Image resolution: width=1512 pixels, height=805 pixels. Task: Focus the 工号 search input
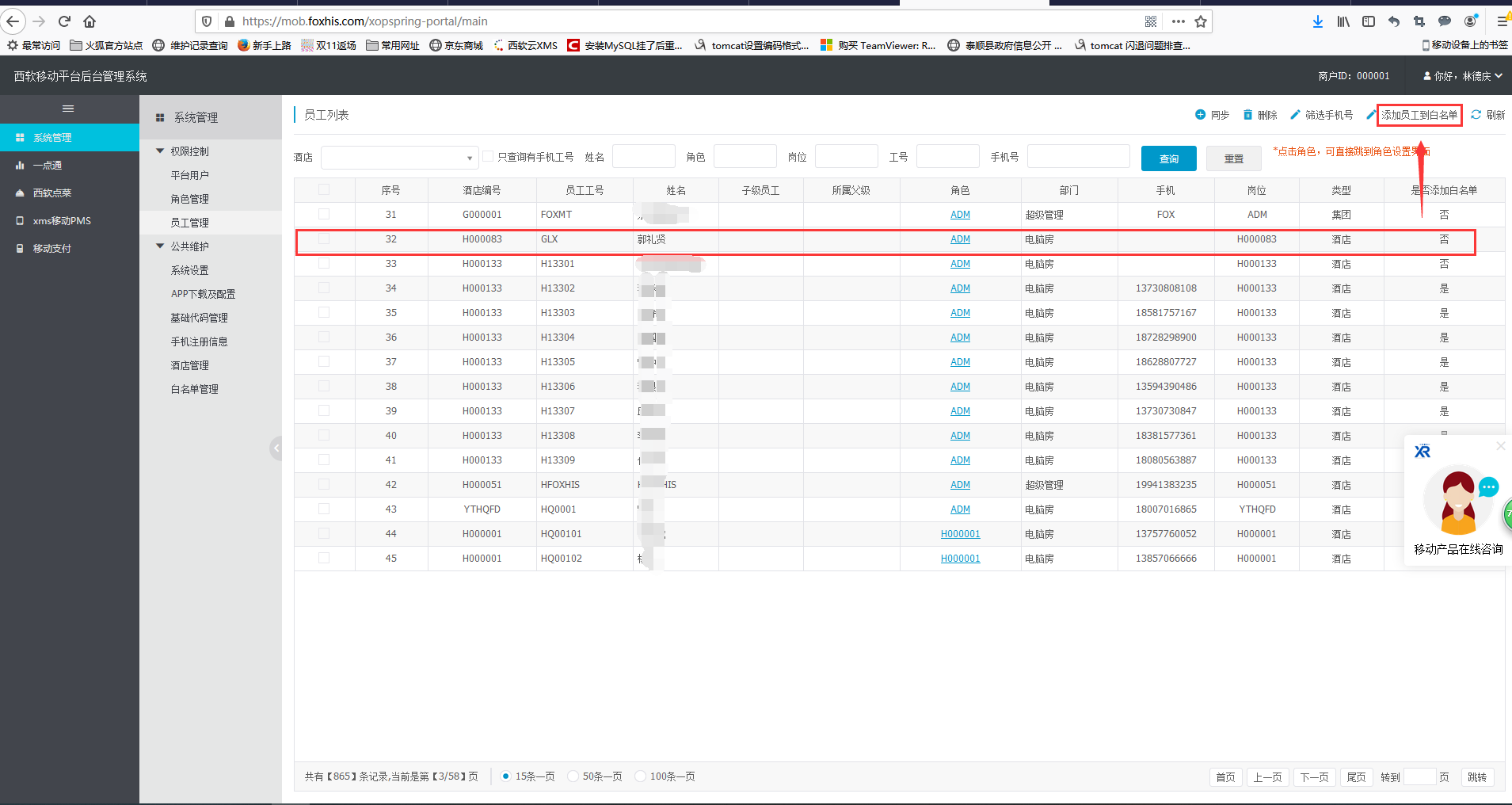(x=948, y=156)
